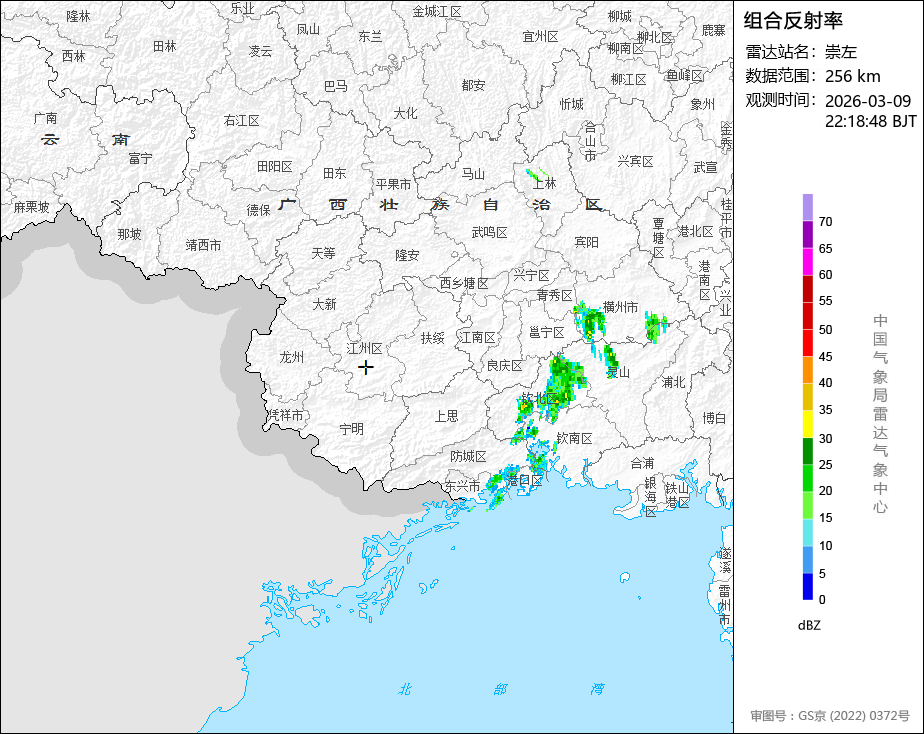Click the 那坡 county label
The height and width of the screenshot is (734, 924).
(x=129, y=234)
